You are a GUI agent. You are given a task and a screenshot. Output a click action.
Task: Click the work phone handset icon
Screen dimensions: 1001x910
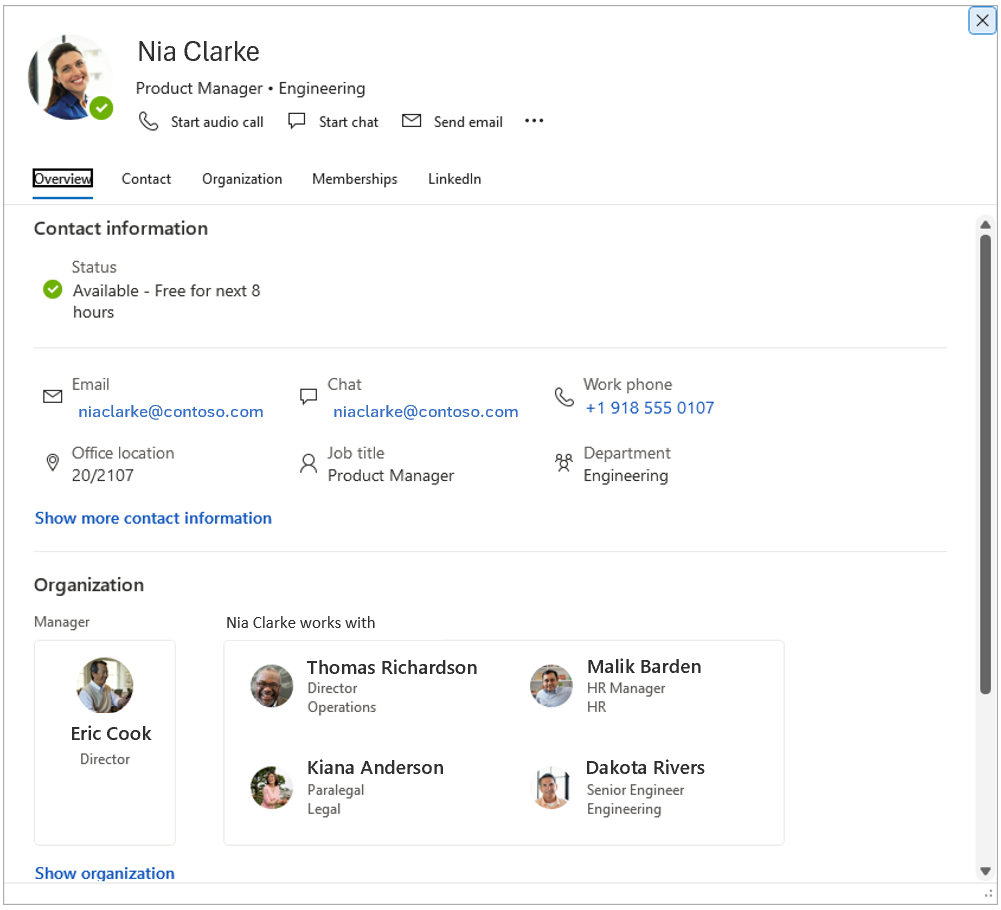tap(564, 397)
